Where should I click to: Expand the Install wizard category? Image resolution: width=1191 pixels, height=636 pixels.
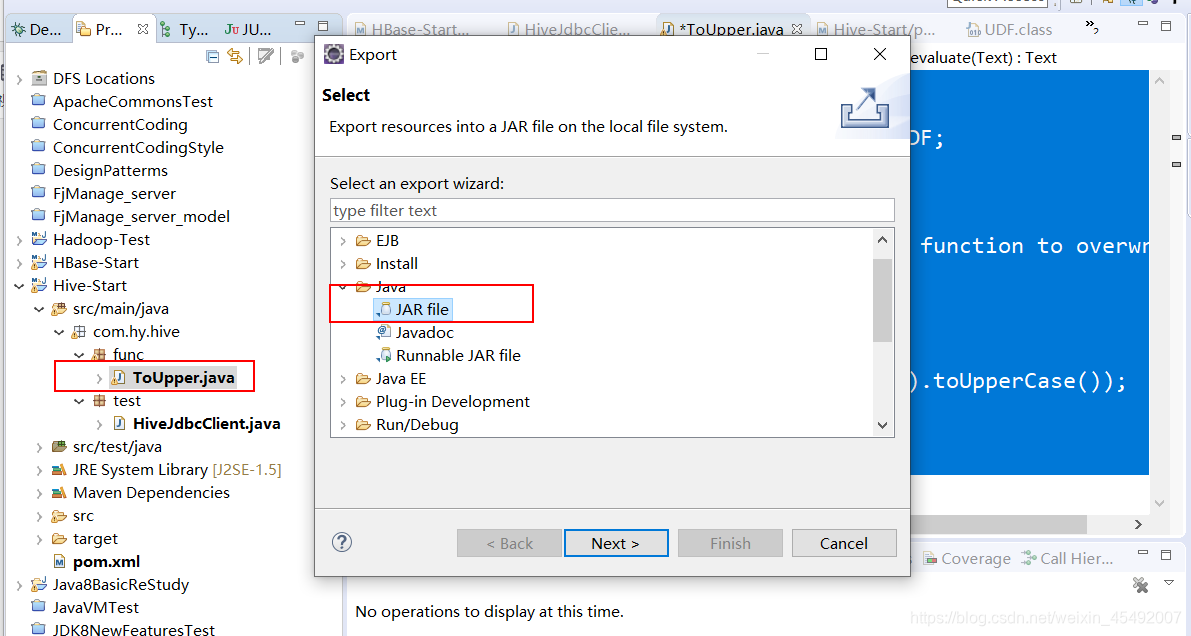[343, 264]
